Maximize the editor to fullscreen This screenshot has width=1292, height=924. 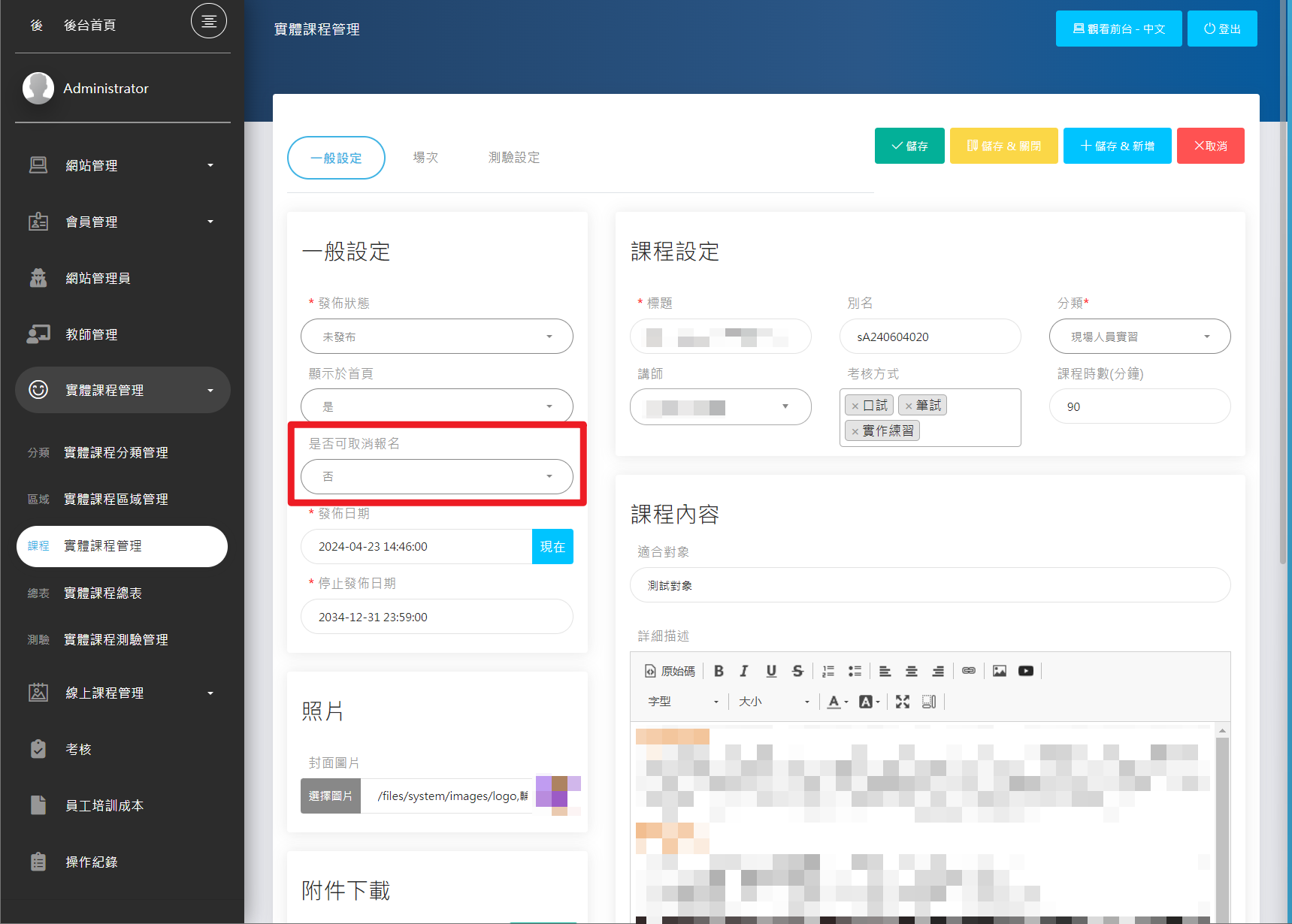[903, 702]
